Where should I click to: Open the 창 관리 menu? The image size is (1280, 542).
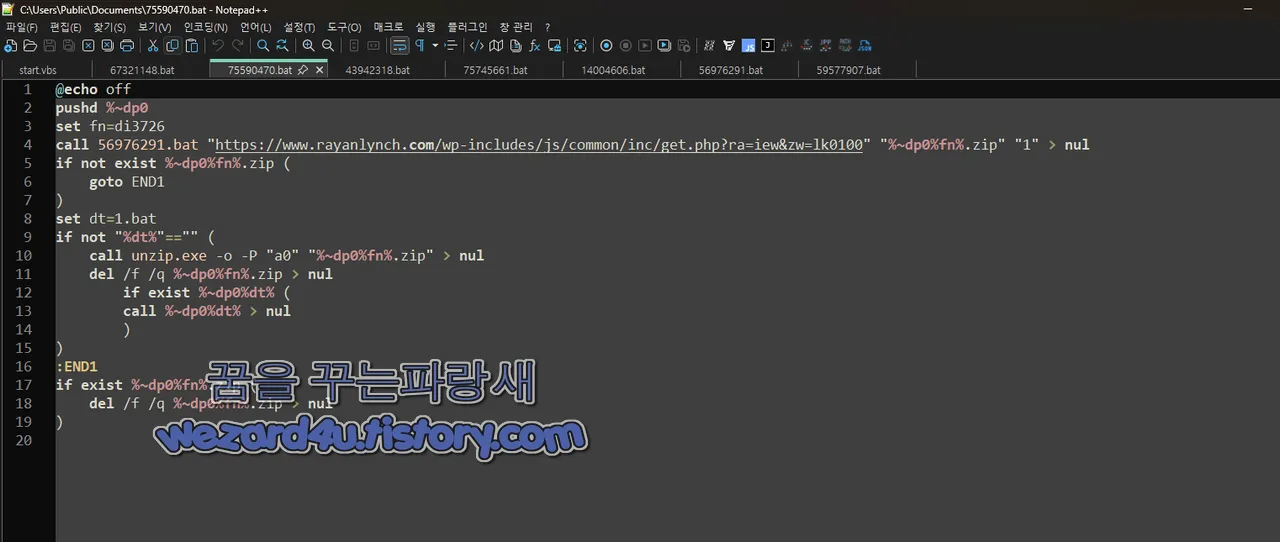point(516,27)
